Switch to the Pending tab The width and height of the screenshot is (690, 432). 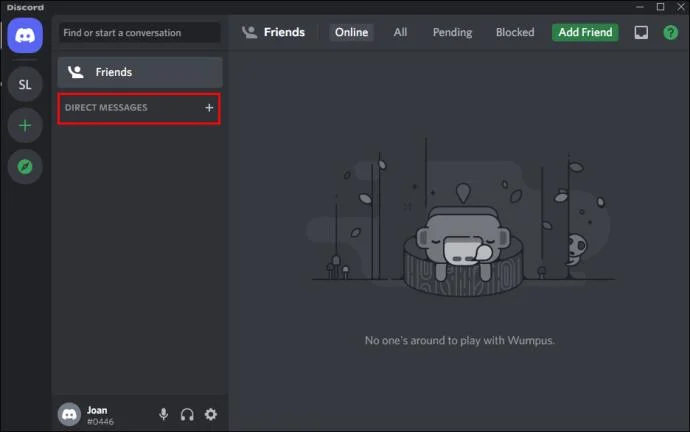pos(452,33)
